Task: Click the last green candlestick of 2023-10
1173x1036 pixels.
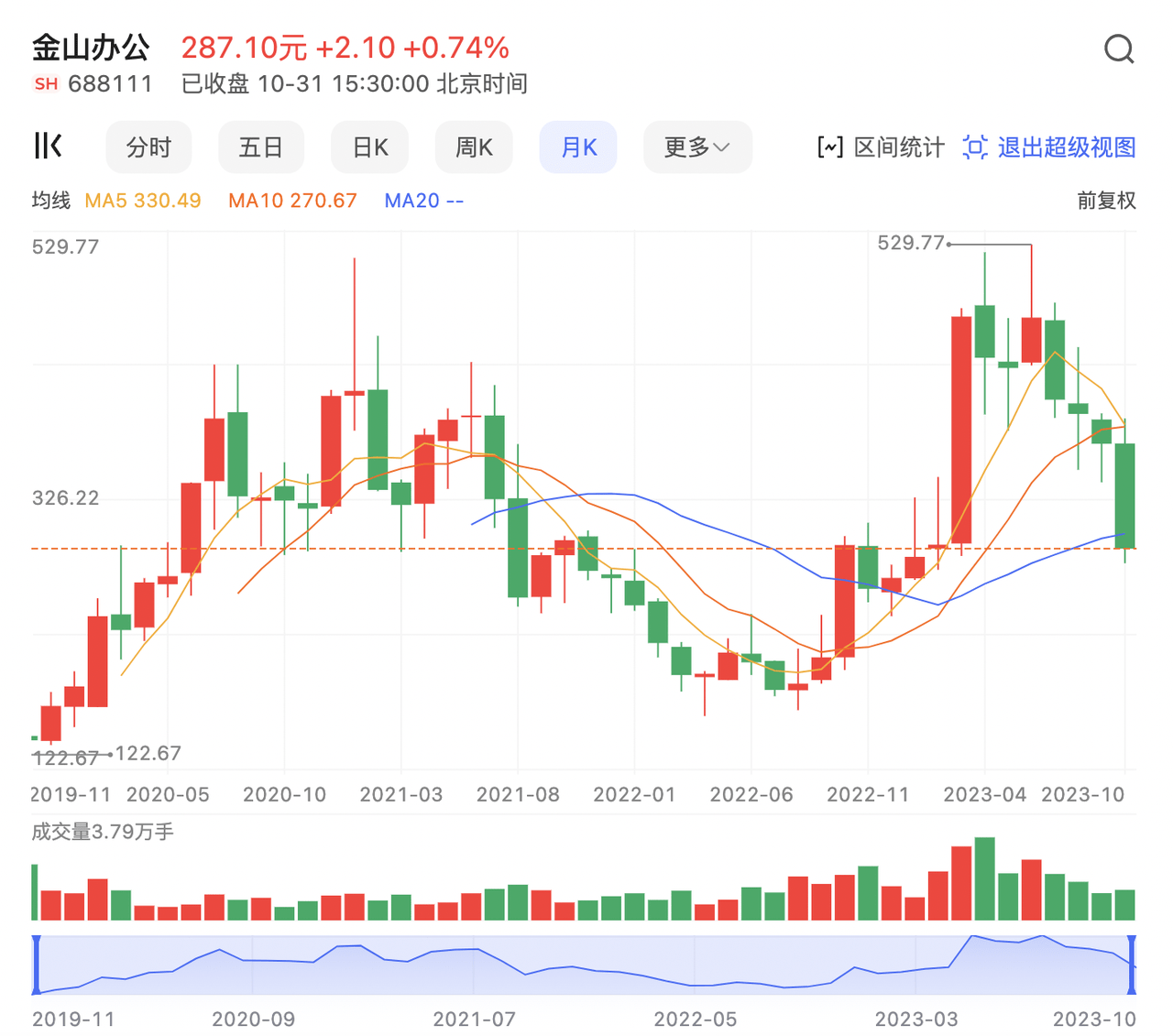Action: 1125,496
